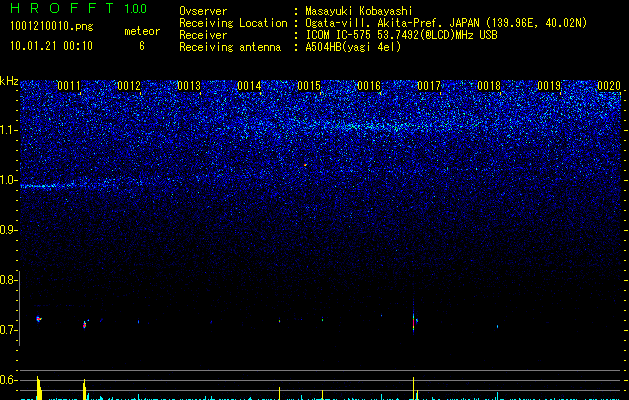Click the tallest yellow intensity spike below 0017

coord(414,388)
